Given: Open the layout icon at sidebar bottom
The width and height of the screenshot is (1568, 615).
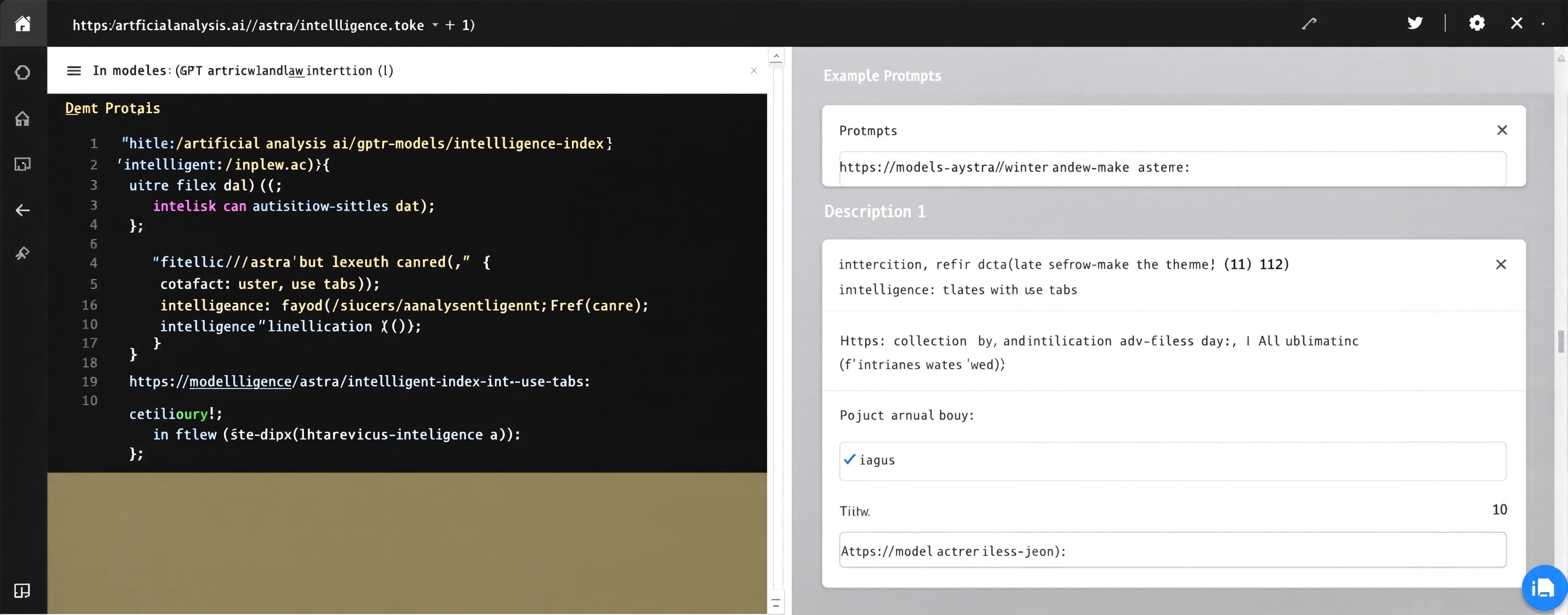Looking at the screenshot, I should coord(22,590).
